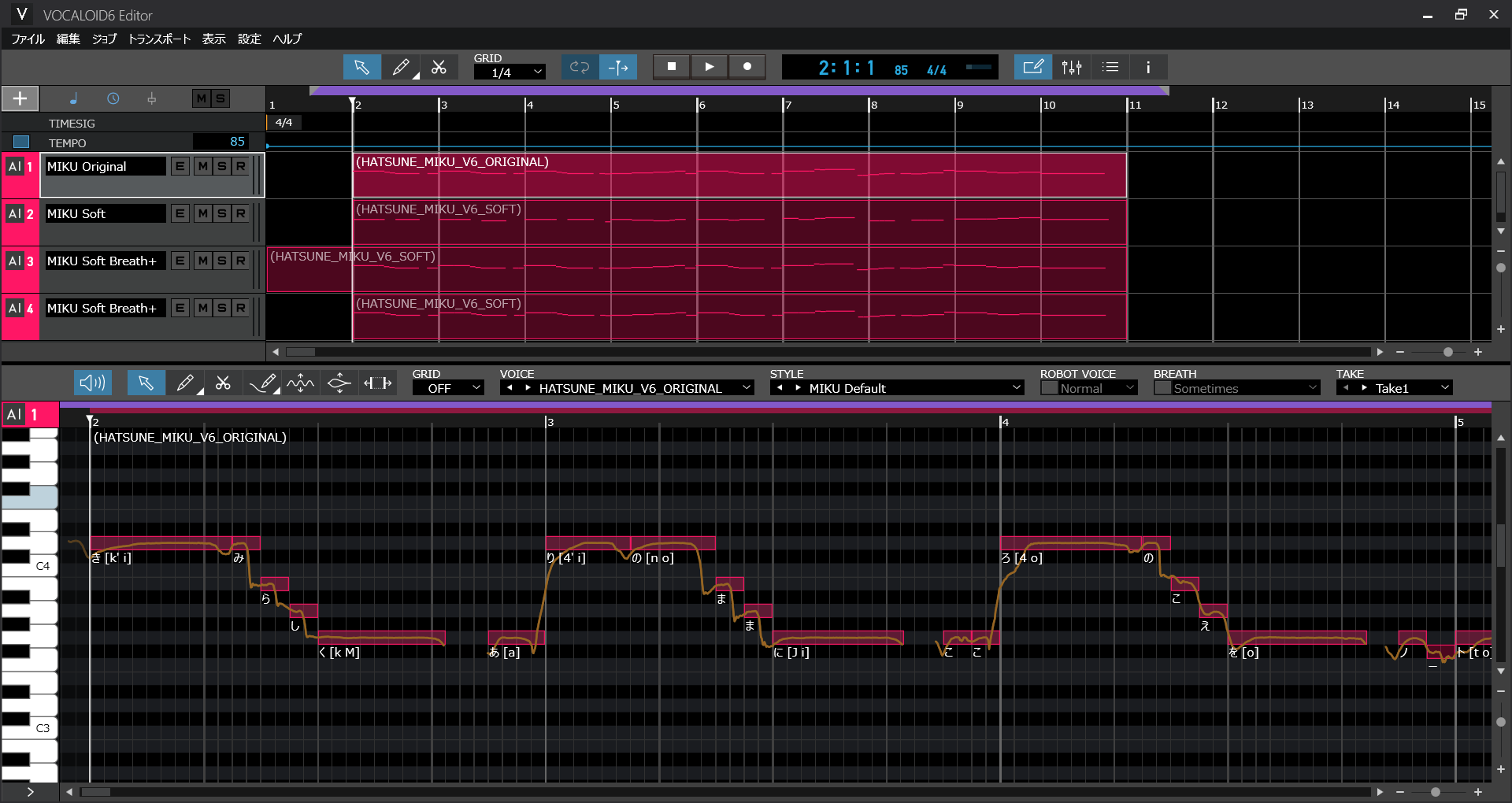
Task: Solo the MIKU Soft track
Action: 222,213
